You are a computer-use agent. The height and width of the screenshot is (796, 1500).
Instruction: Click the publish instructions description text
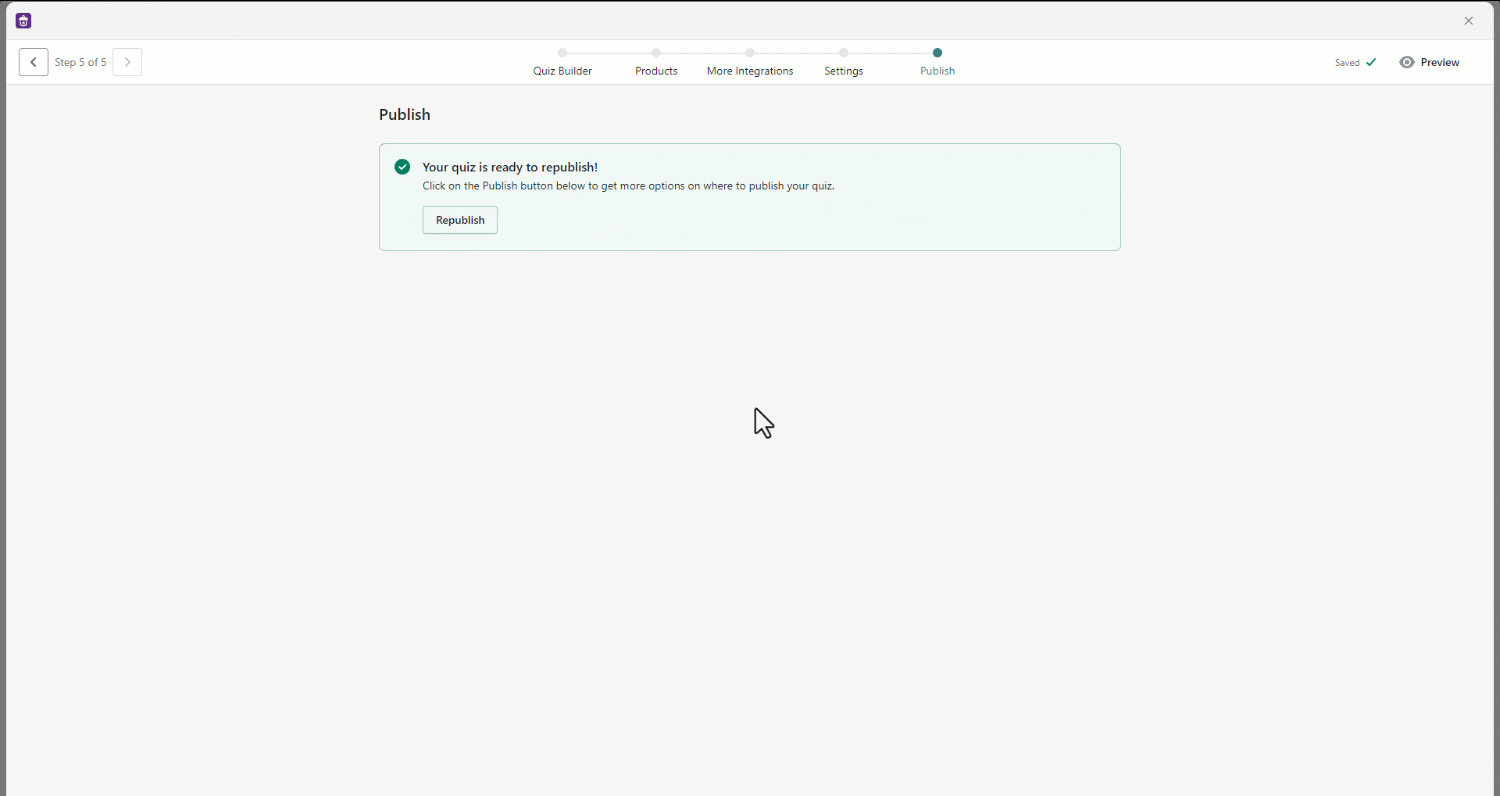pos(628,186)
